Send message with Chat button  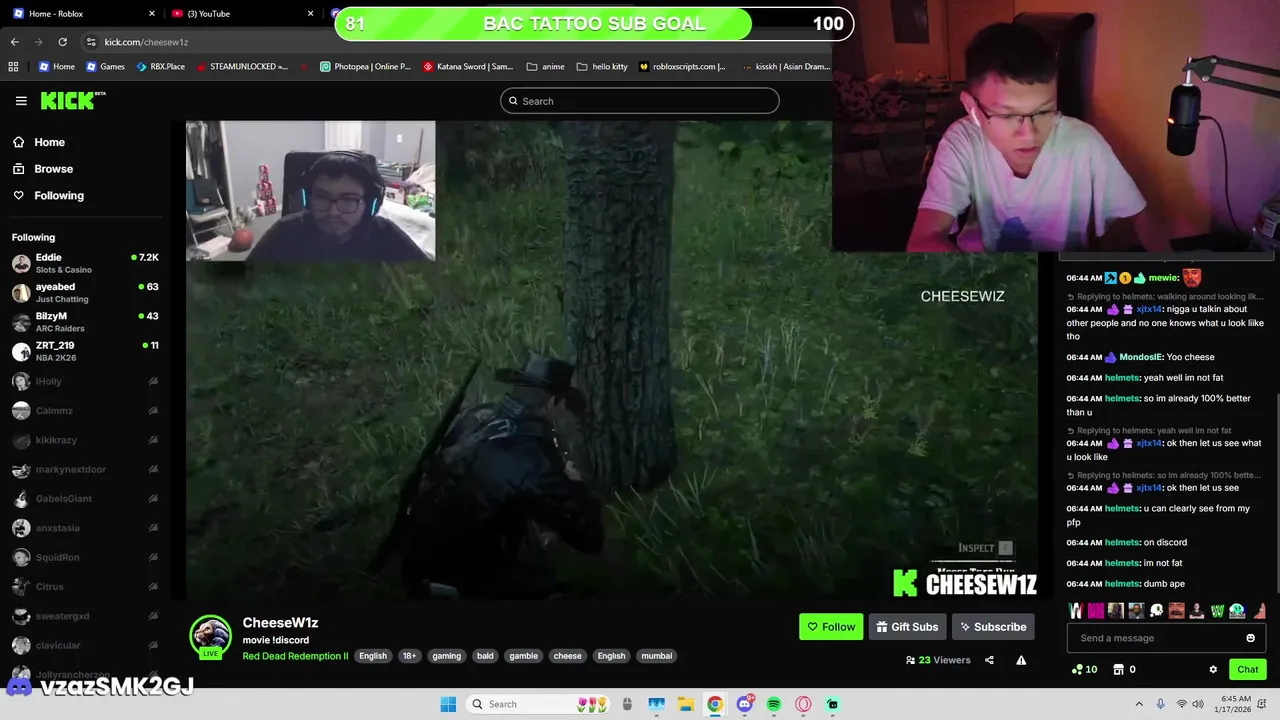point(1248,670)
